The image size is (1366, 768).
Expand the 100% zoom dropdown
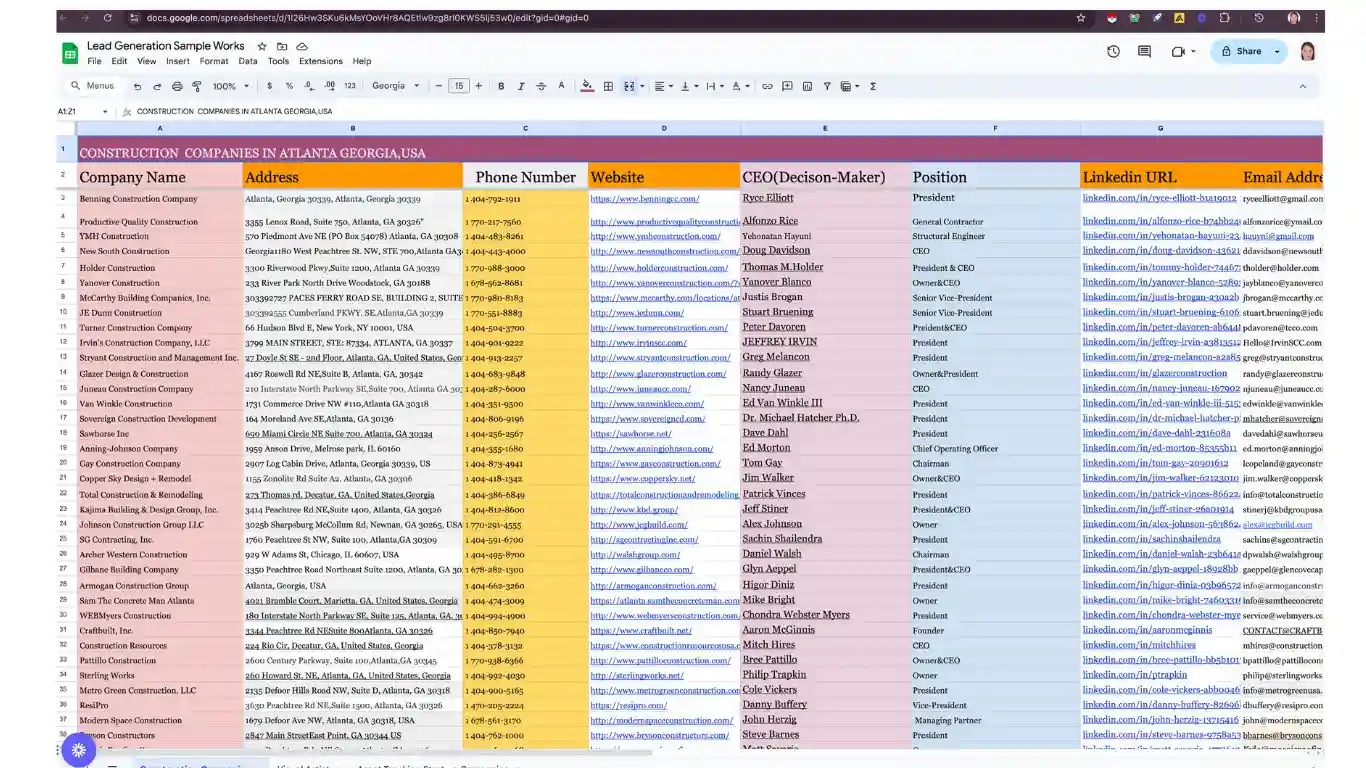coord(230,87)
